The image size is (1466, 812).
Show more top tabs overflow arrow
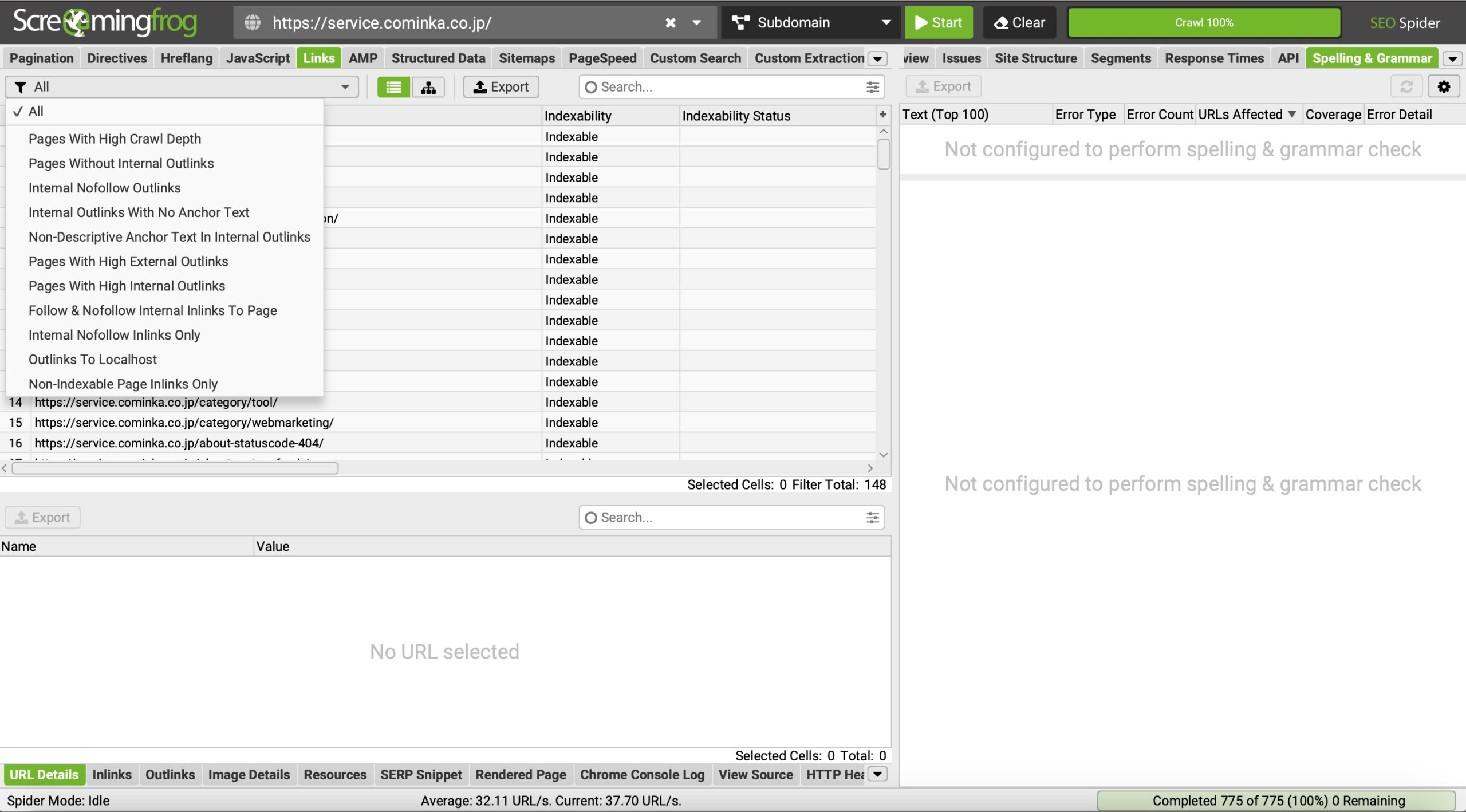pos(877,58)
